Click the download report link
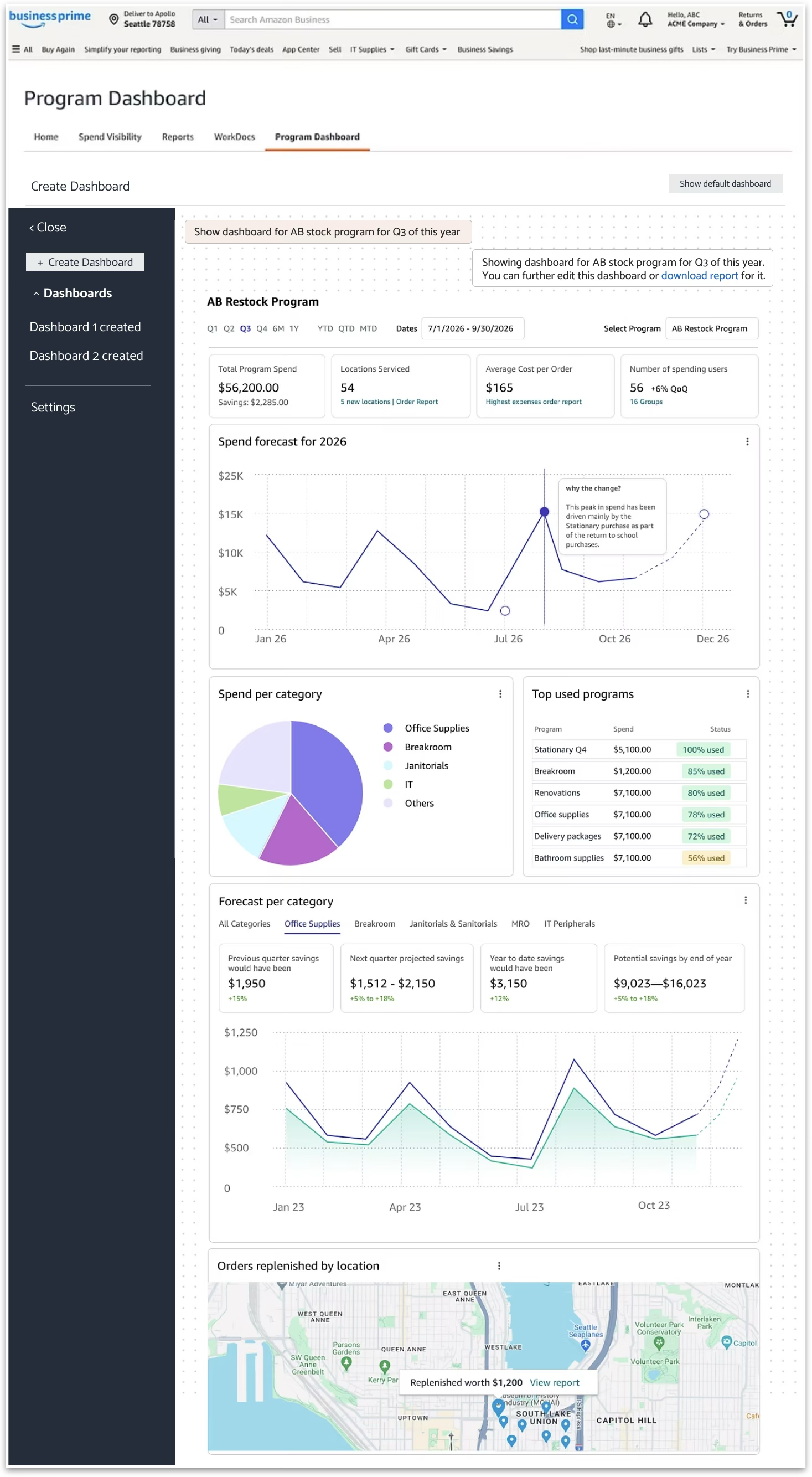The image size is (812, 1477). point(699,276)
